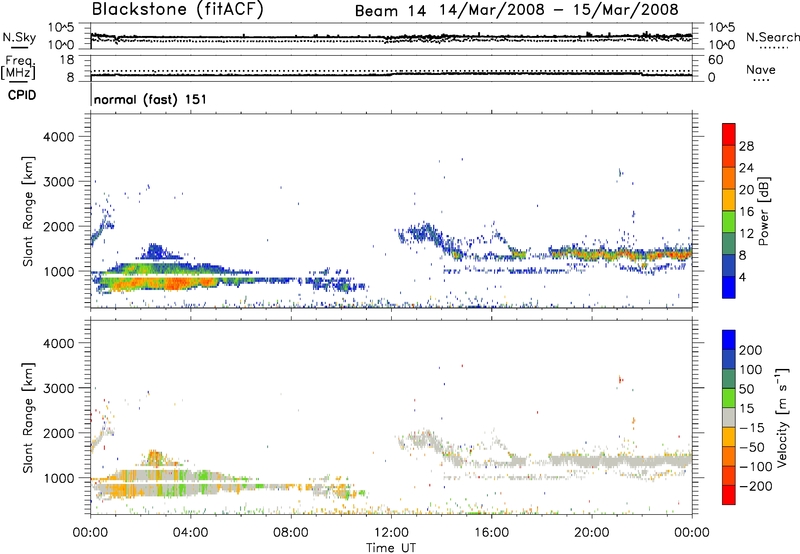800x554 pixels.
Task: Click the "18" frequency axis tick
Action: pyautogui.click(x=67, y=60)
